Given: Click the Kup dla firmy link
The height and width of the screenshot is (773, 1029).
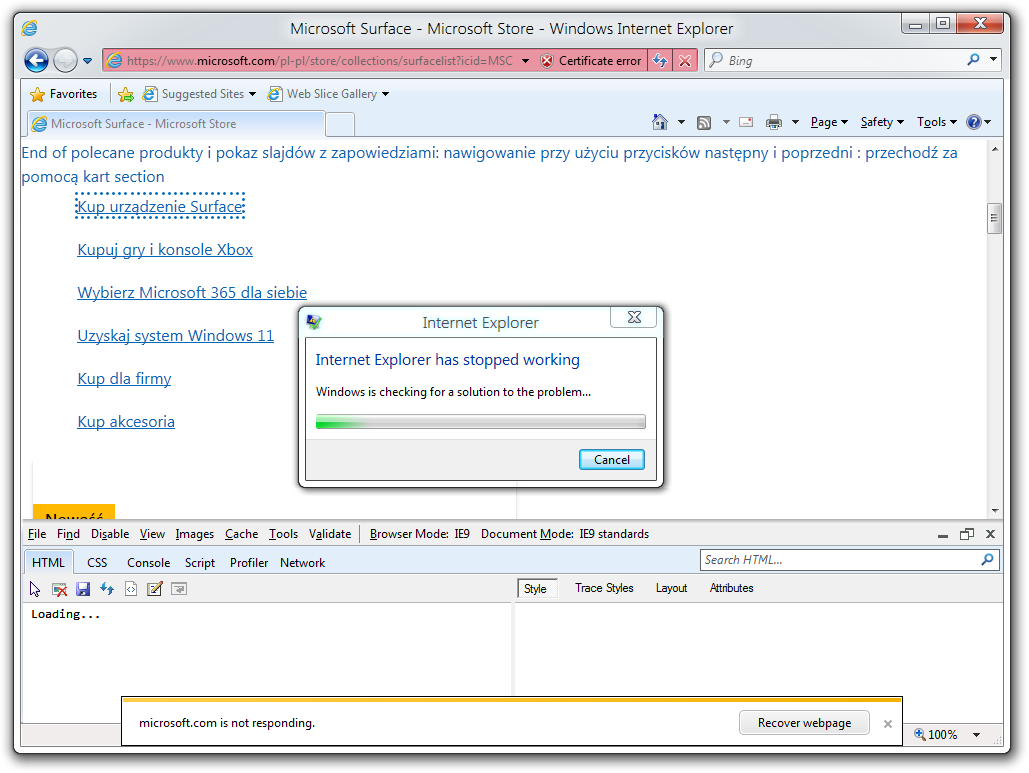Looking at the screenshot, I should (124, 379).
